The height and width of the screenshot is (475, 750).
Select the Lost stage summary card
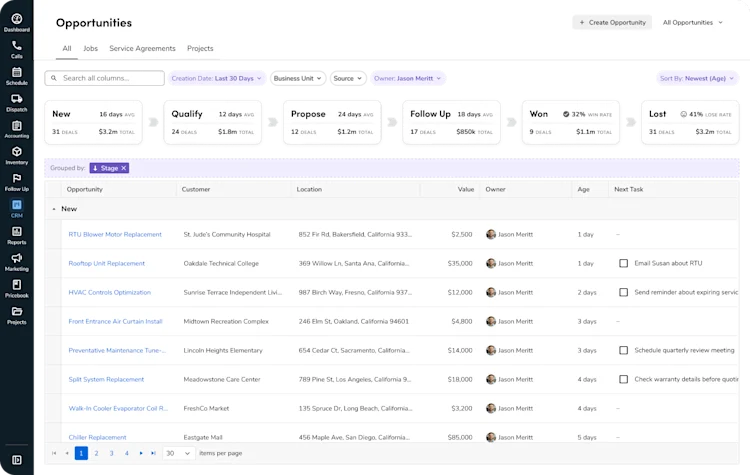pyautogui.click(x=690, y=122)
